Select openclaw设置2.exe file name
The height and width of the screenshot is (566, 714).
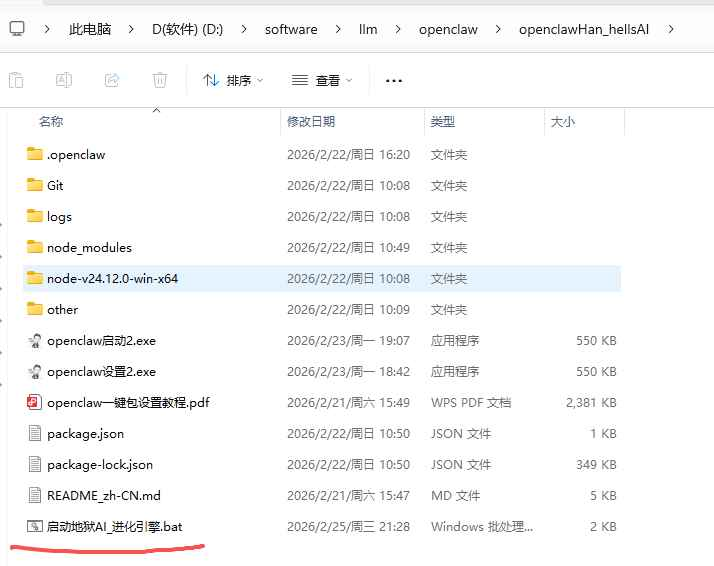point(102,372)
